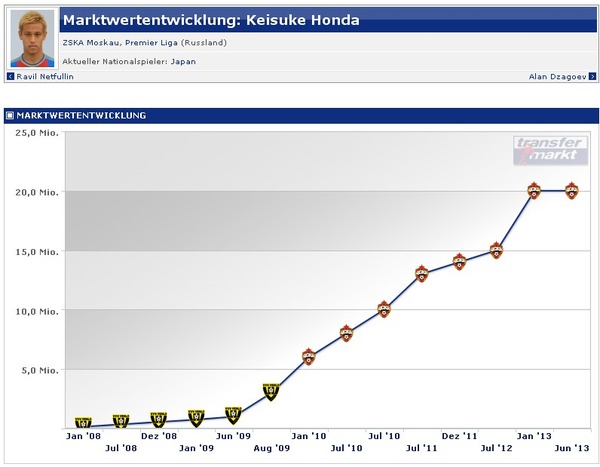The image size is (600, 467).
Task: Select the Jan '13 CSKA crest marker
Action: (x=534, y=191)
